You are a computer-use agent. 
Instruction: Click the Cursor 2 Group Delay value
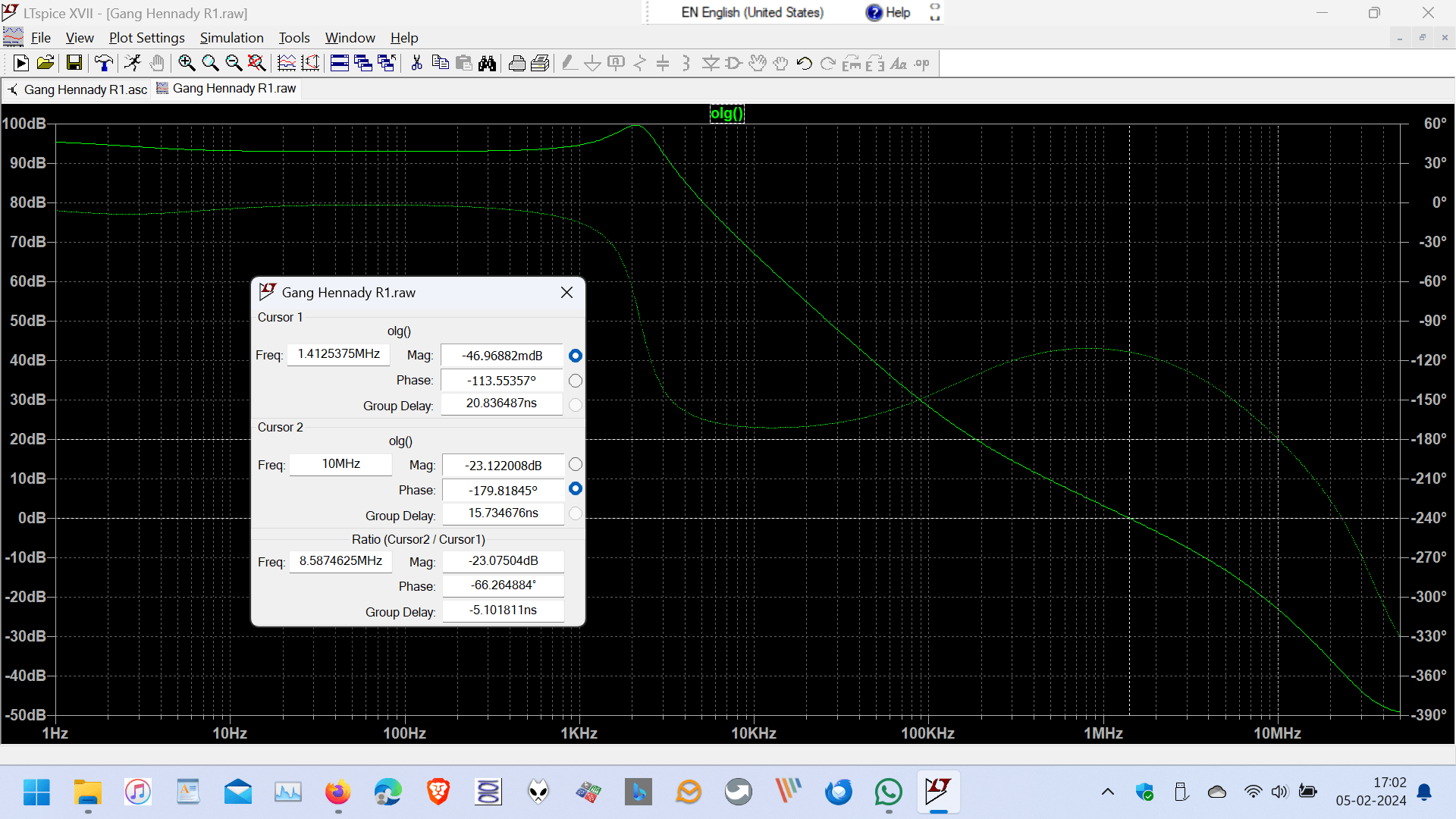pyautogui.click(x=504, y=513)
